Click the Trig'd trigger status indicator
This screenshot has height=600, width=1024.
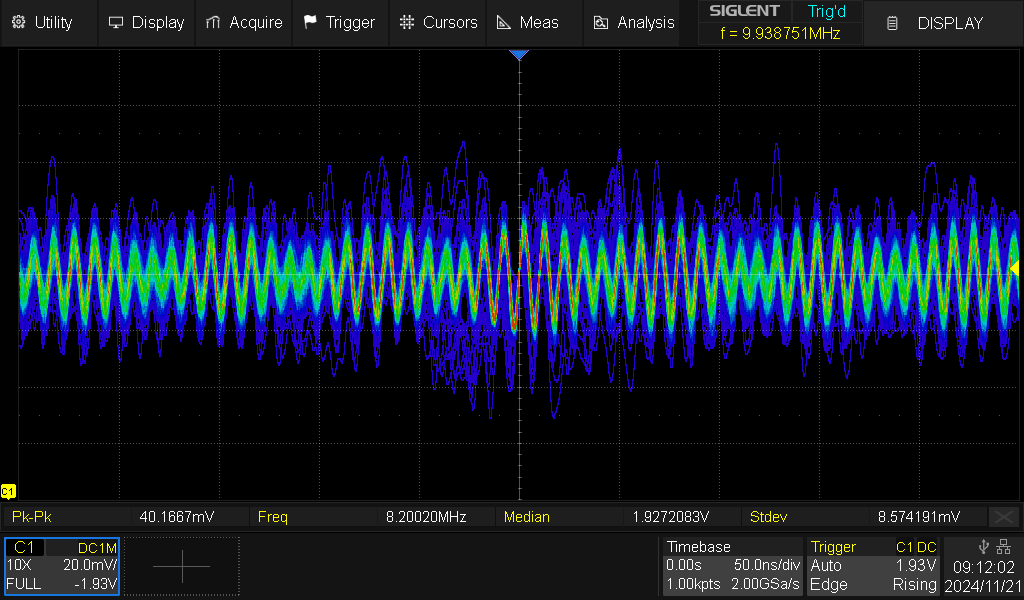pos(827,11)
